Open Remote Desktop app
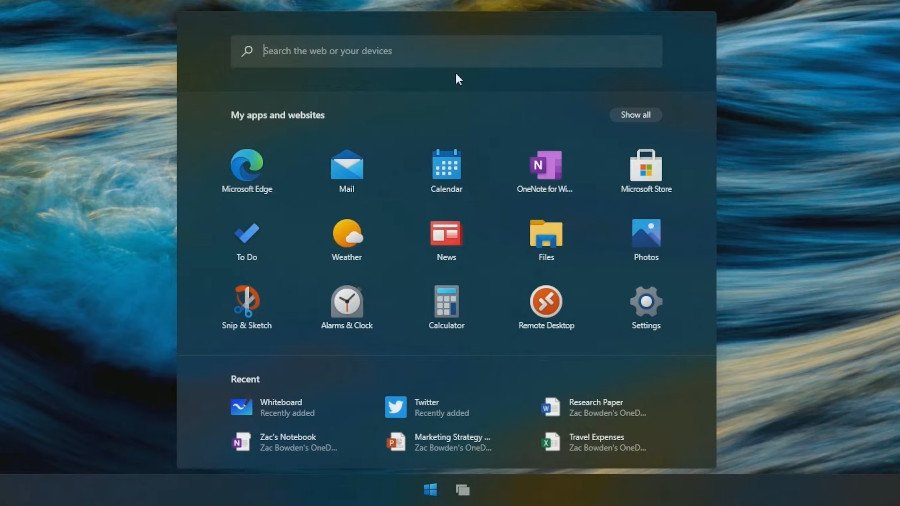900x506 pixels. (x=546, y=302)
